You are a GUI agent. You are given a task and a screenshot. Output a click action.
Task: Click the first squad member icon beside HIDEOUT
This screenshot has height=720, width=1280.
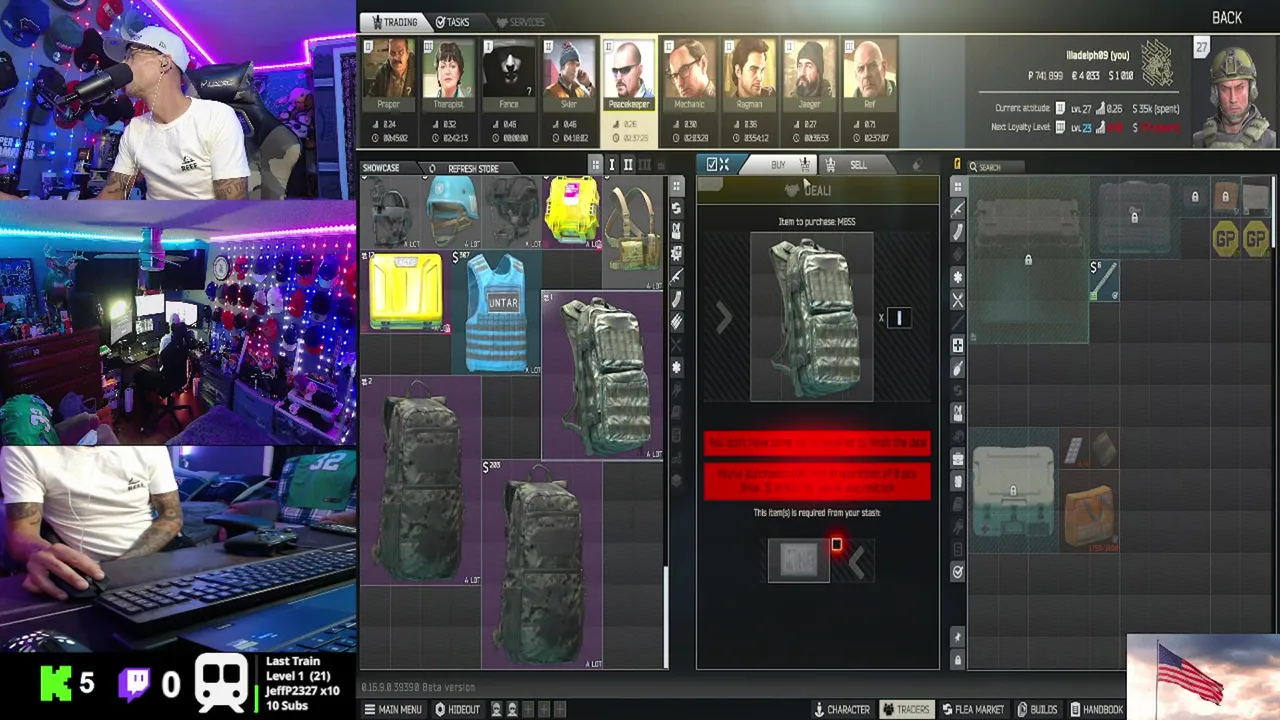(496, 709)
